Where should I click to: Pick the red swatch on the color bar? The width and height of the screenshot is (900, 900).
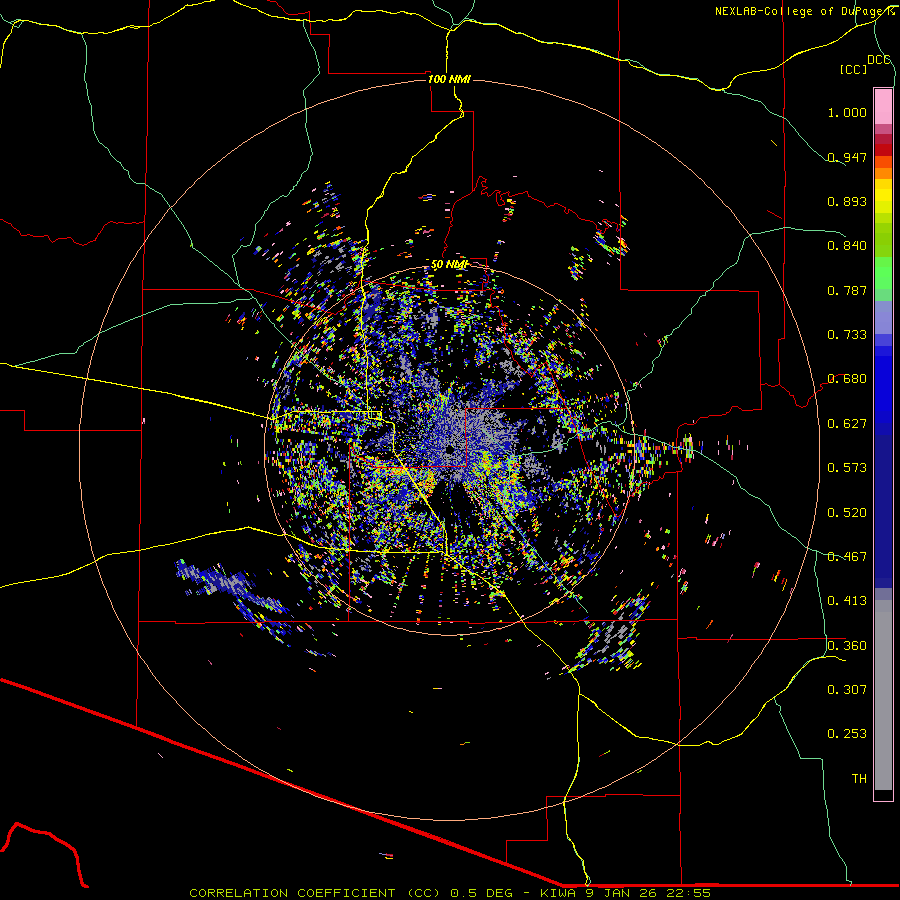[x=883, y=149]
